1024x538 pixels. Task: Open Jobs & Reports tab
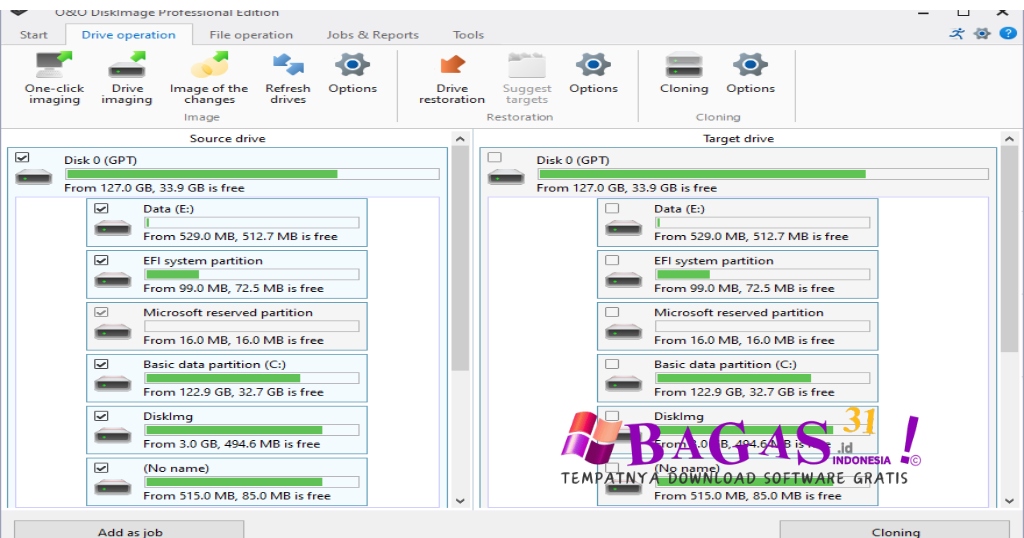click(x=372, y=35)
